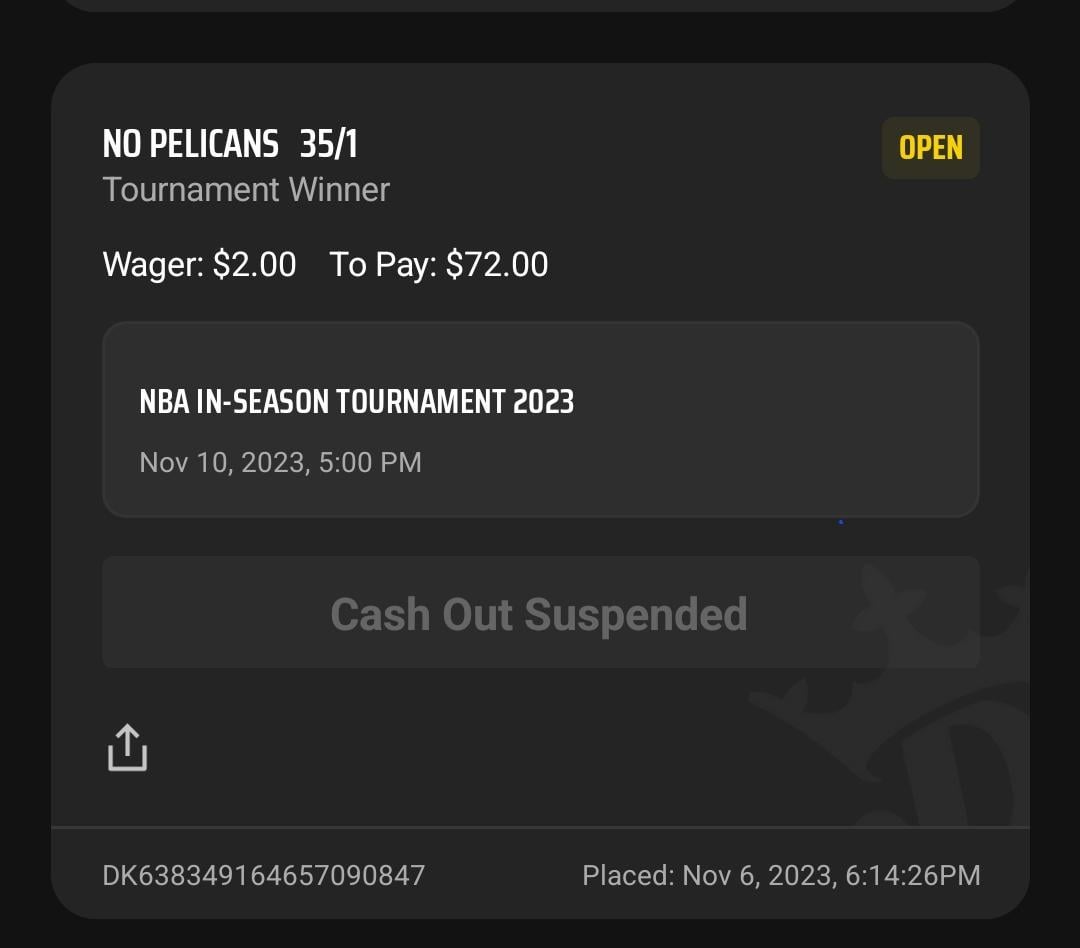Click the Placed label in the footer

click(627, 876)
